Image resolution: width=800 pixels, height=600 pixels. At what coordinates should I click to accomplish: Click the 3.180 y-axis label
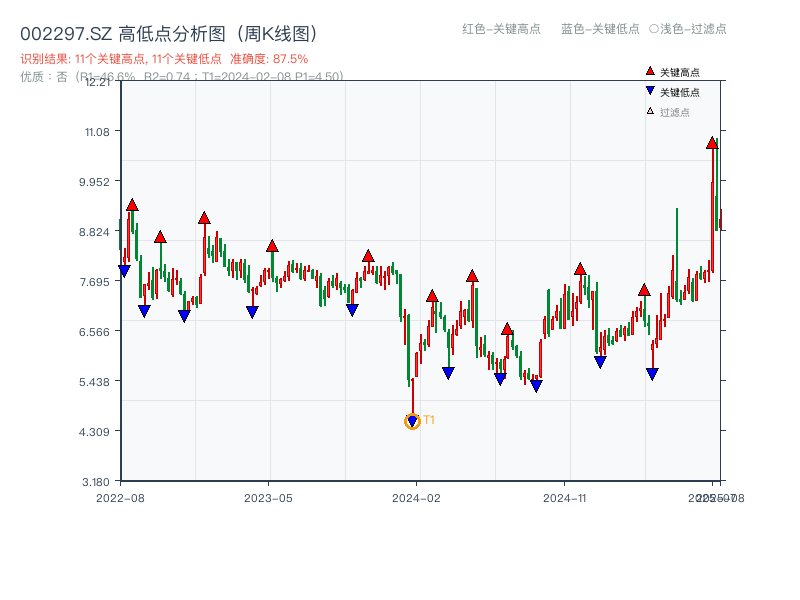click(96, 482)
